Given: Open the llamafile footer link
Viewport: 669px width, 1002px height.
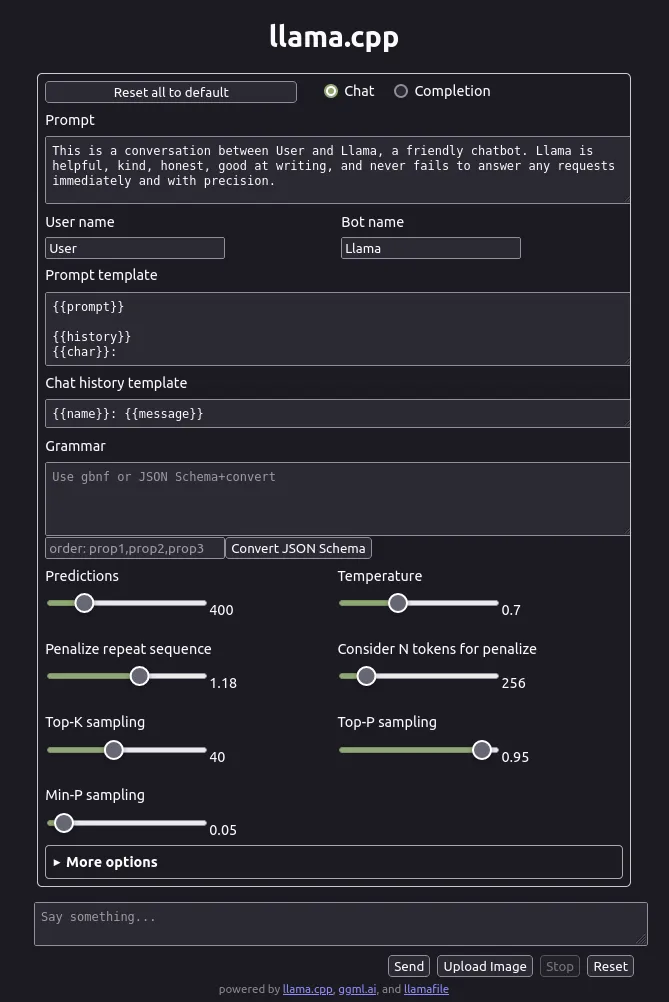Looking at the screenshot, I should (426, 989).
